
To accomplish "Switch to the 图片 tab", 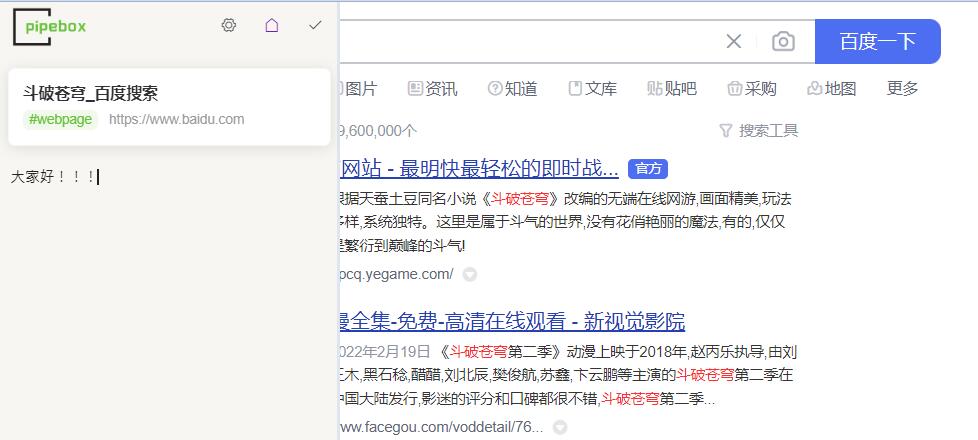I will point(358,89).
